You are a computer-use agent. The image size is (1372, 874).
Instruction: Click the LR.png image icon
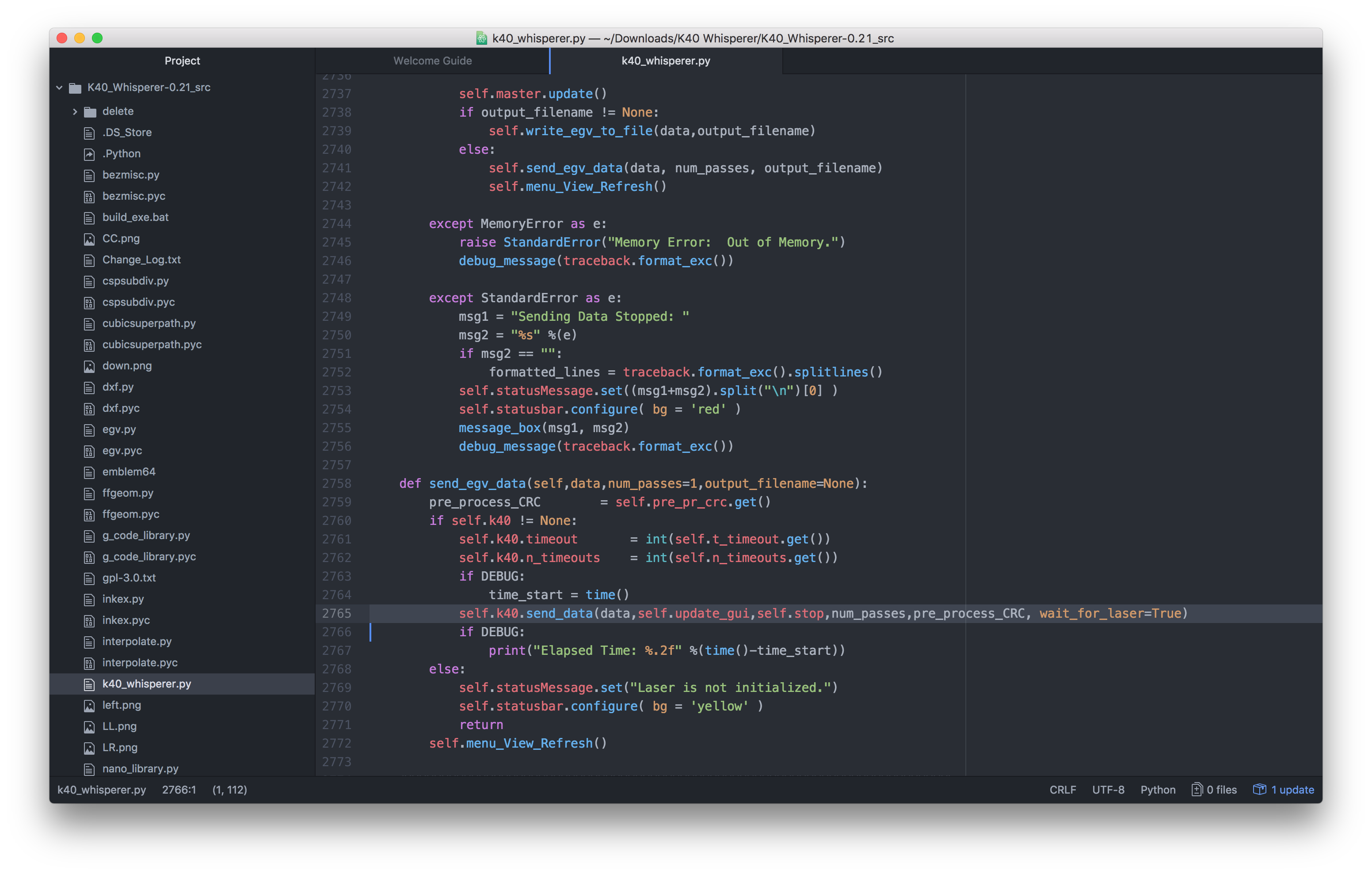point(89,748)
